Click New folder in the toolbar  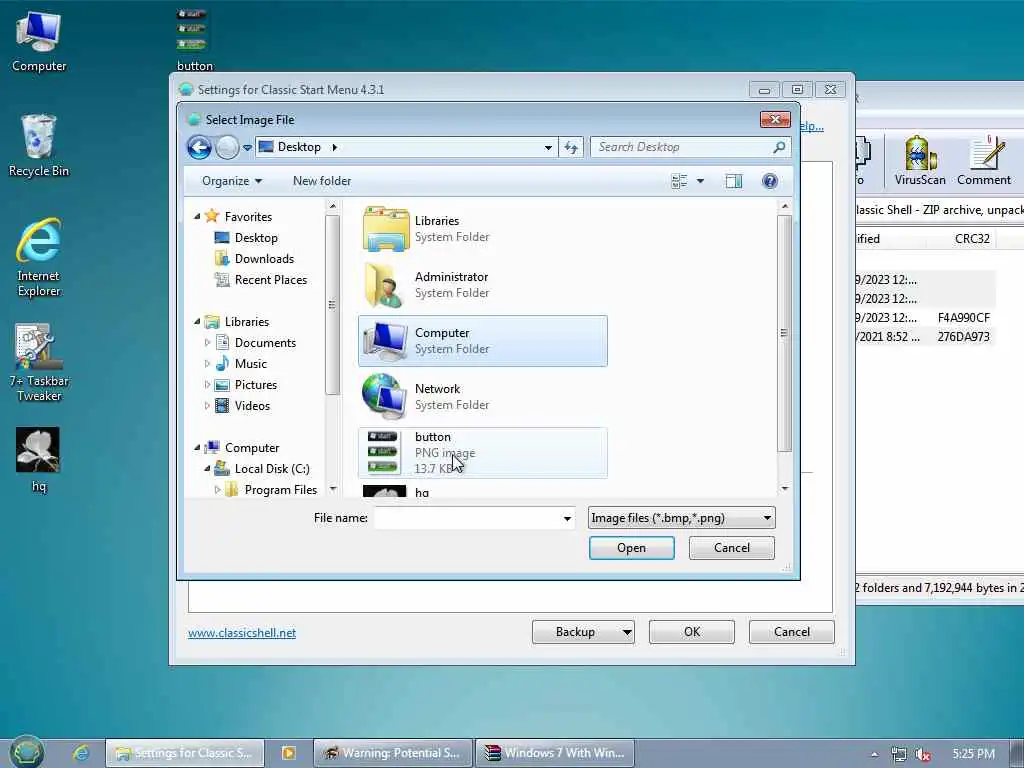(x=322, y=181)
